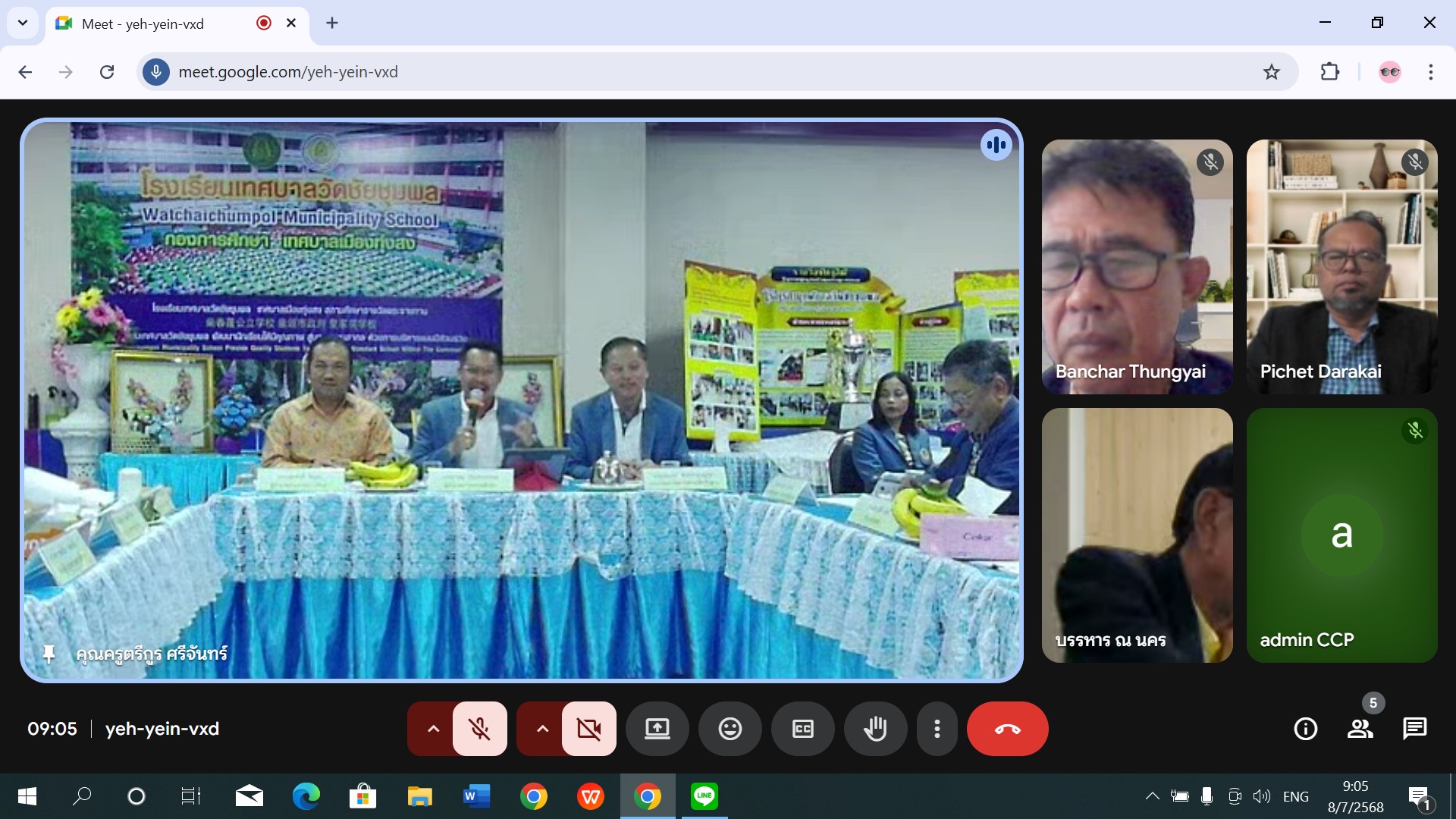This screenshot has width=1456, height=819.
Task: Click the present screen icon
Action: (x=657, y=729)
